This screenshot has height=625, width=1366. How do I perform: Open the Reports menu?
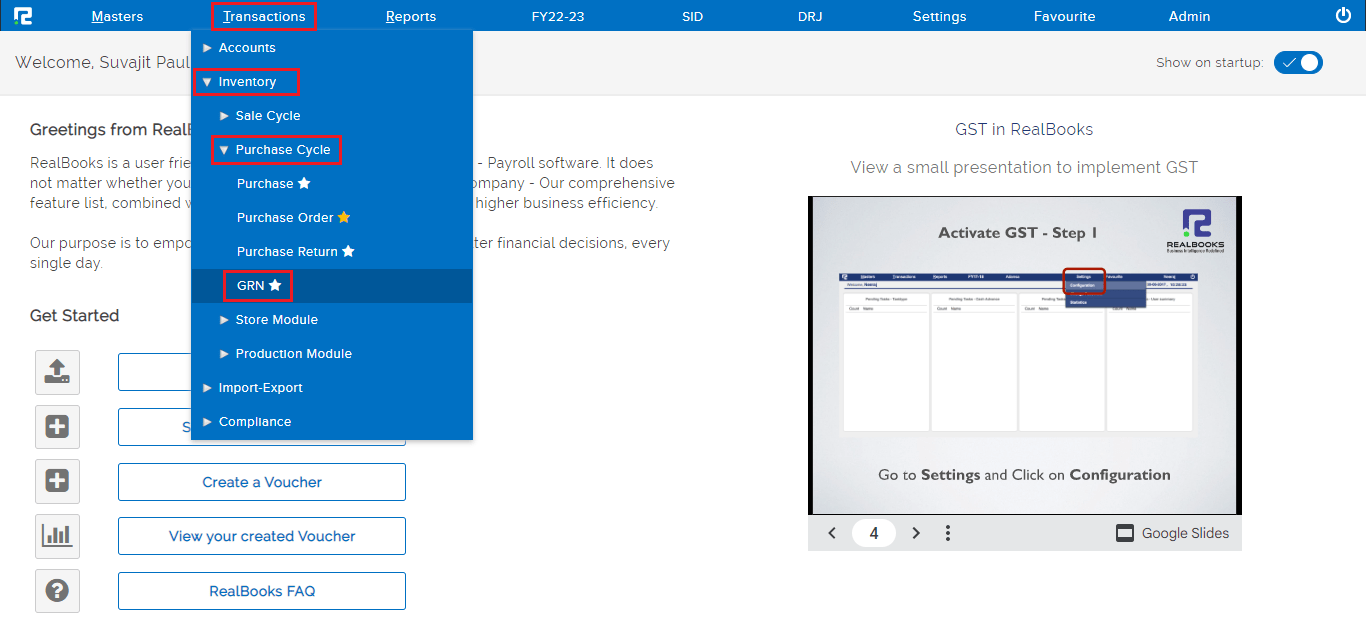(411, 16)
